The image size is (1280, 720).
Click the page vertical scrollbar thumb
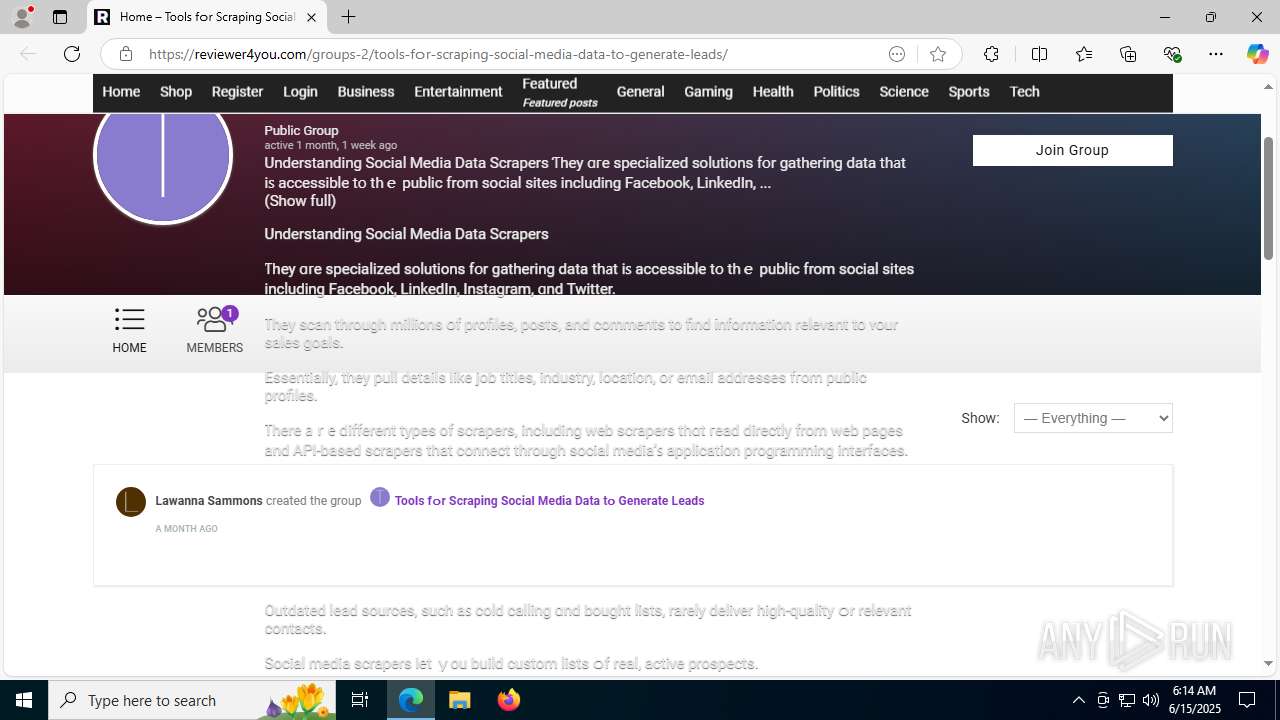click(x=1268, y=198)
